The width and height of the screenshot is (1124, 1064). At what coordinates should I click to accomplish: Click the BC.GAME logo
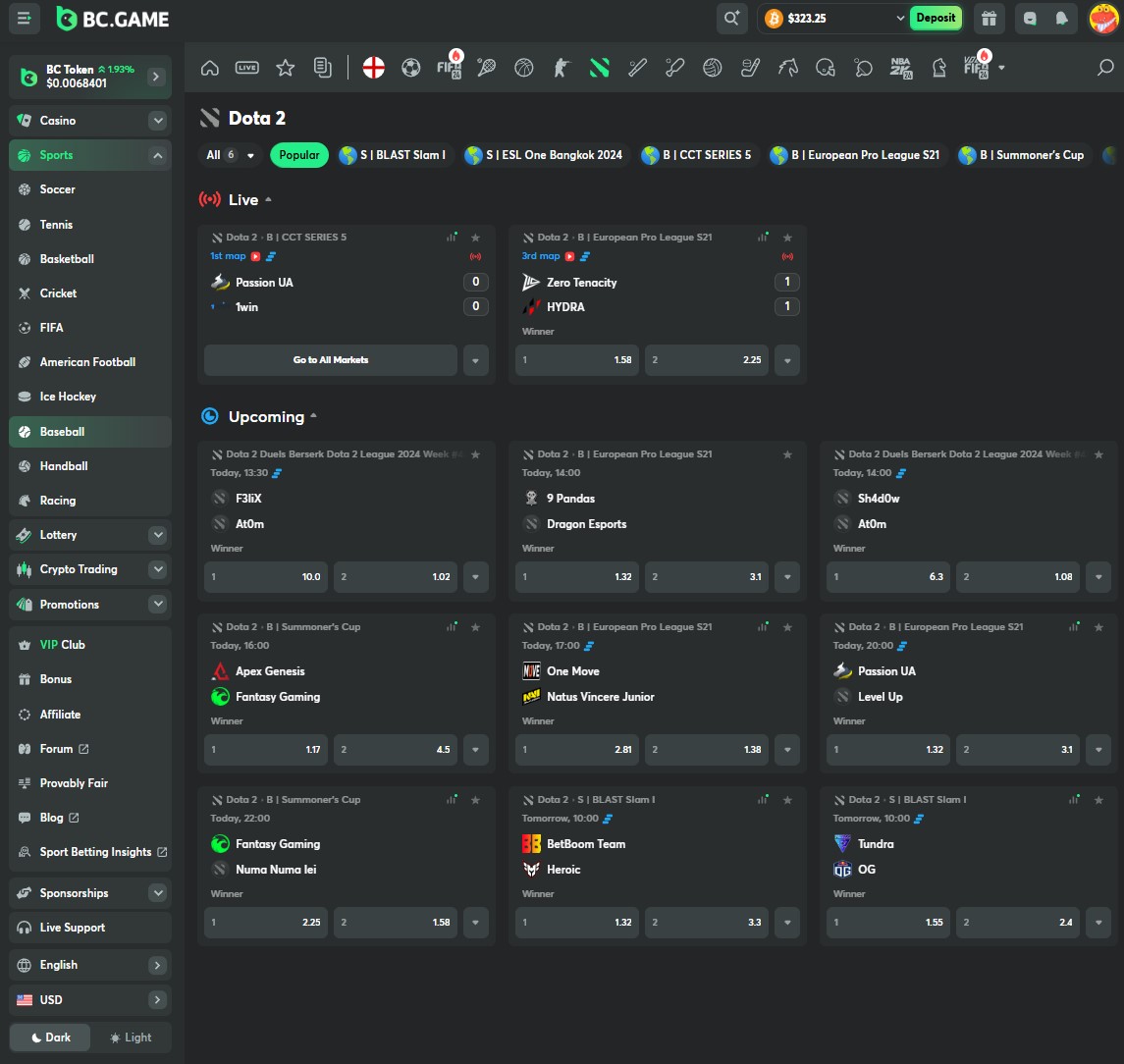(113, 19)
